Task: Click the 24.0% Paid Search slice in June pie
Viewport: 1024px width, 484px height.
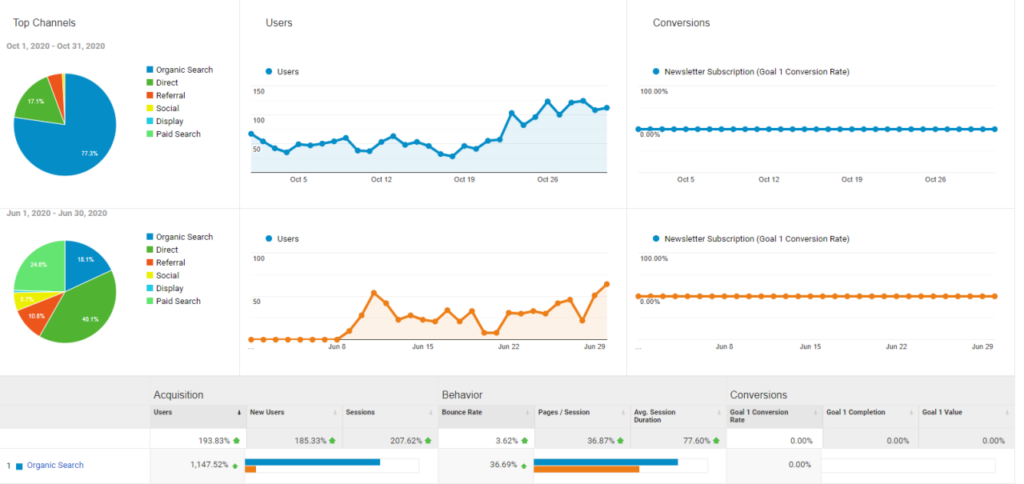Action: pyautogui.click(x=38, y=265)
